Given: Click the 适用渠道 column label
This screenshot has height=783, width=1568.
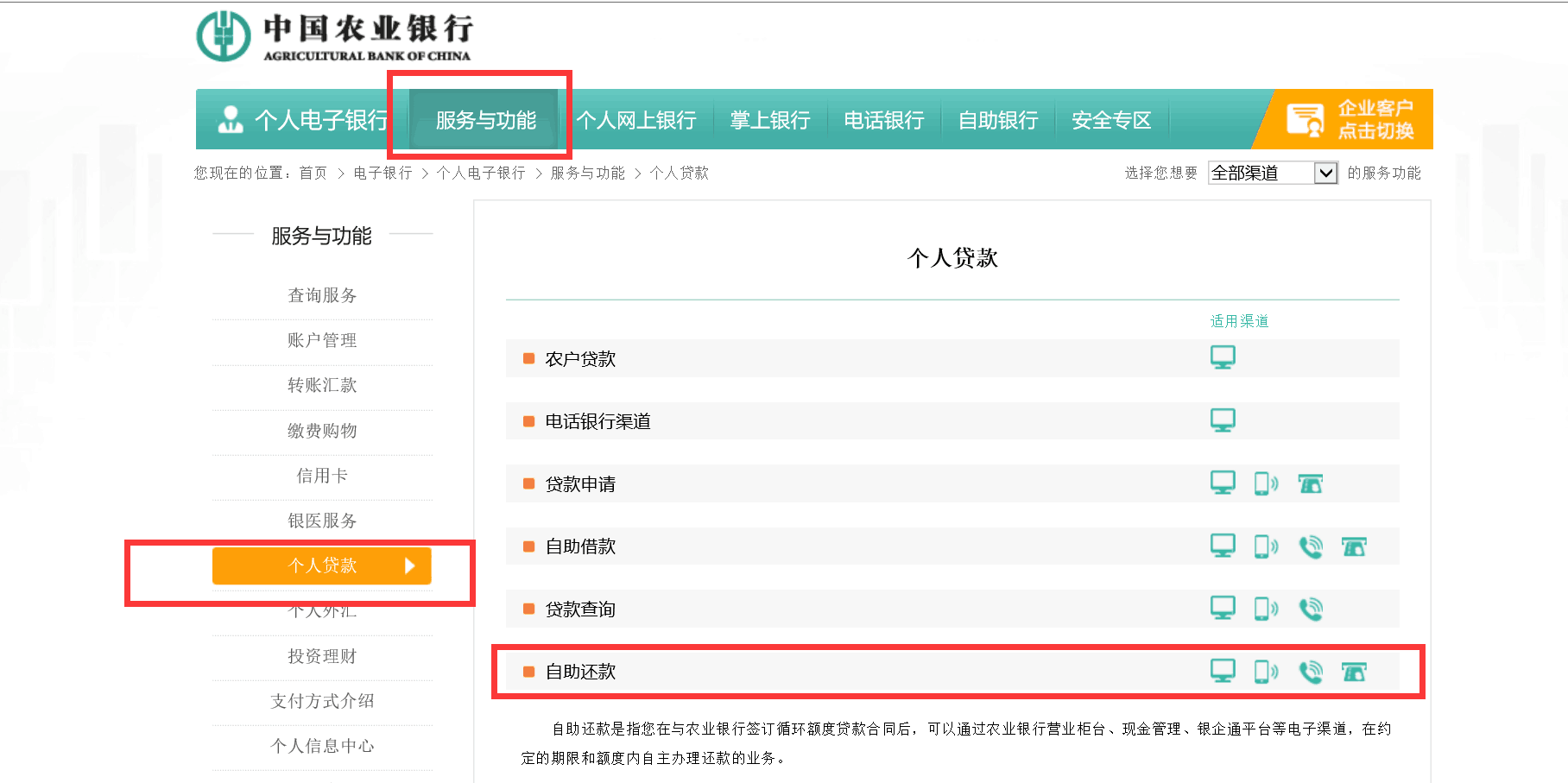Looking at the screenshot, I should click(1239, 321).
